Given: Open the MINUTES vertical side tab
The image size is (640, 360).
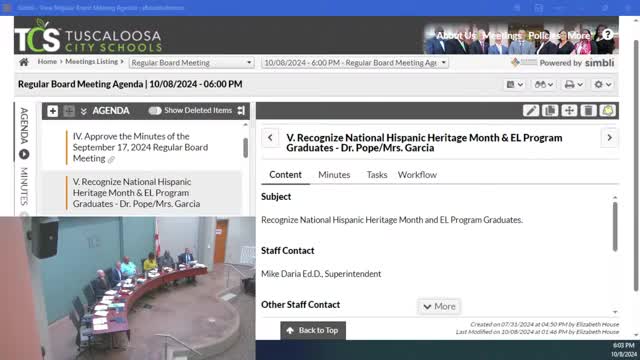Looking at the screenshot, I should (x=24, y=186).
